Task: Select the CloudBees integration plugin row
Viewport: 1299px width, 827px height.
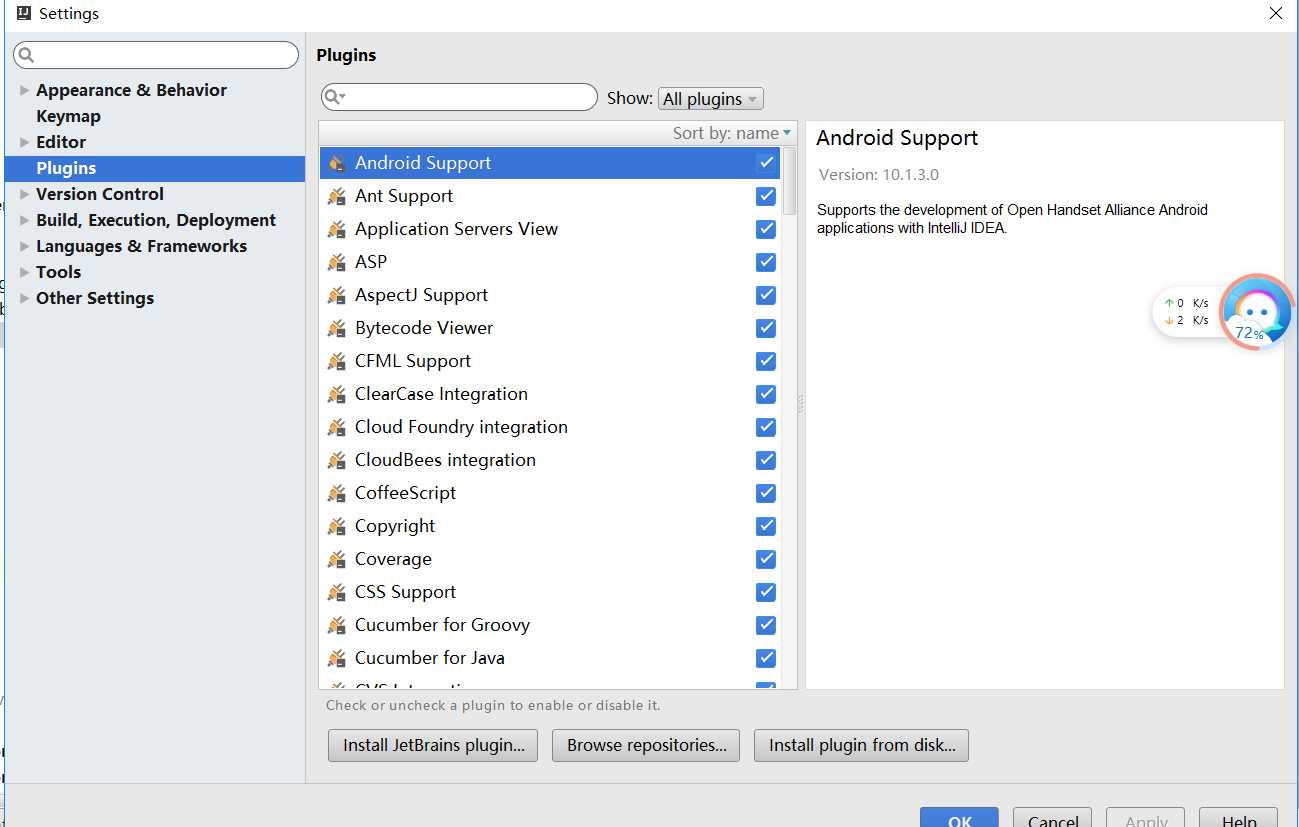Action: coord(550,460)
